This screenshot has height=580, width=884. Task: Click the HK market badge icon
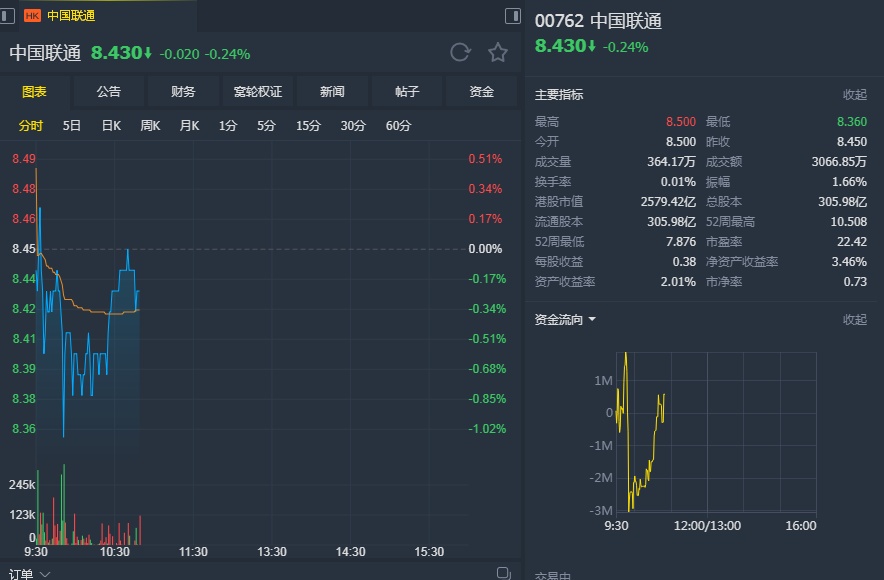[x=32, y=15]
